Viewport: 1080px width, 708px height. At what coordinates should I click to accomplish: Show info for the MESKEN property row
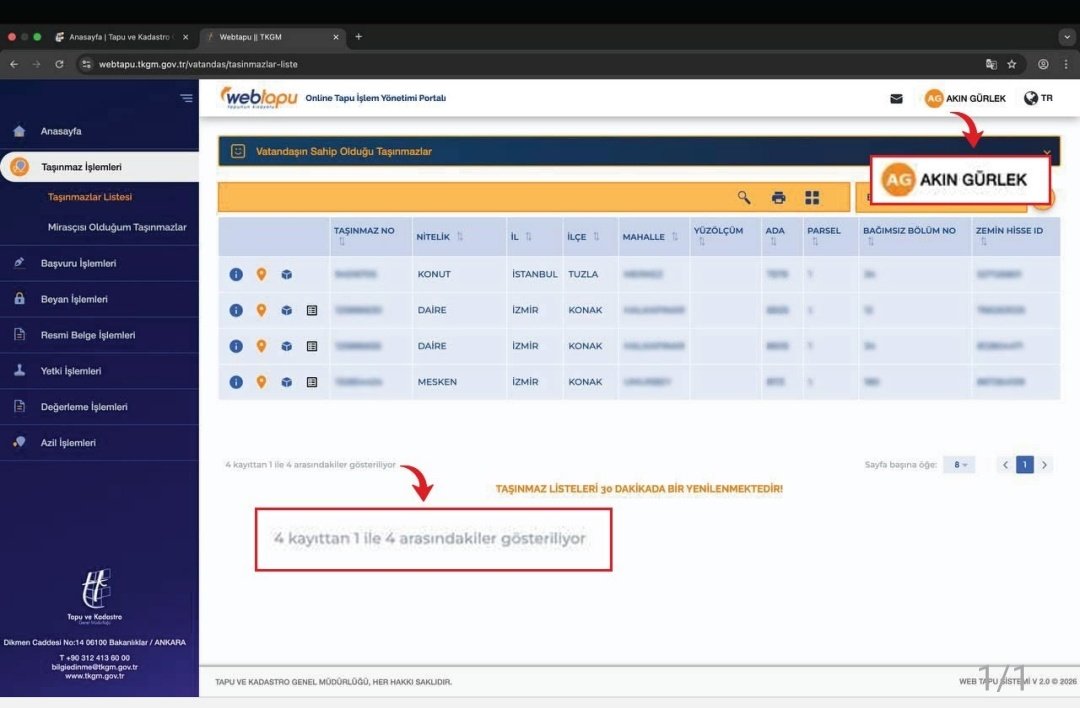(x=236, y=382)
